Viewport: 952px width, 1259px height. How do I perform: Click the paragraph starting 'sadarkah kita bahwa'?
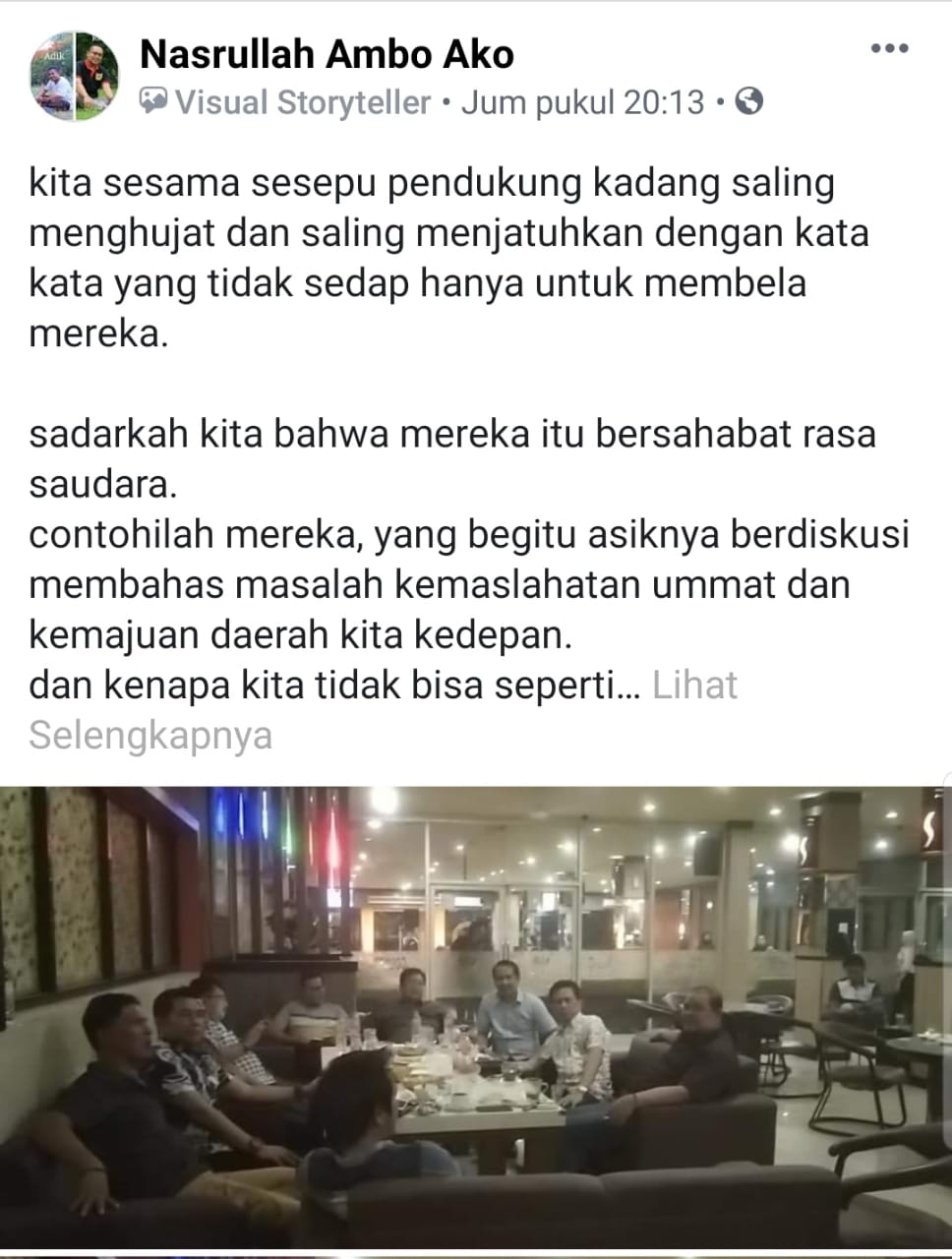452,458
